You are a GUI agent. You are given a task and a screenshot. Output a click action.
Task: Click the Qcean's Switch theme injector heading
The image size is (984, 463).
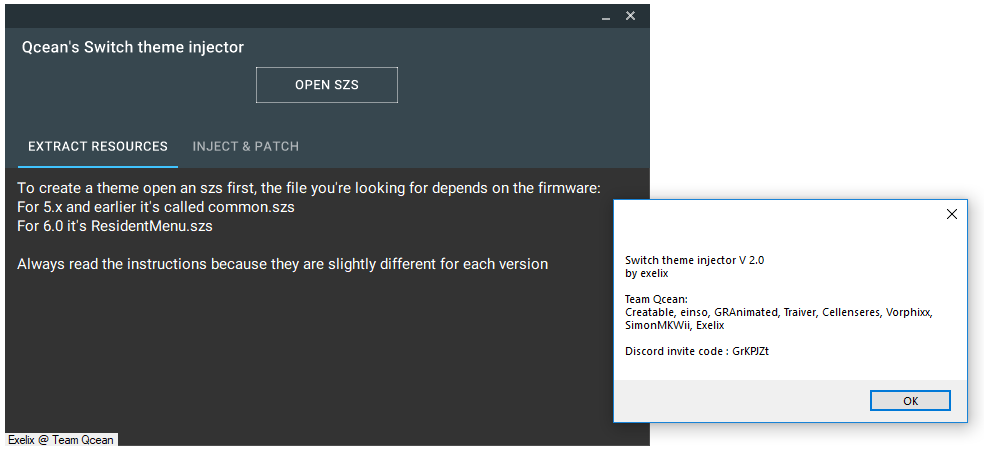point(132,47)
